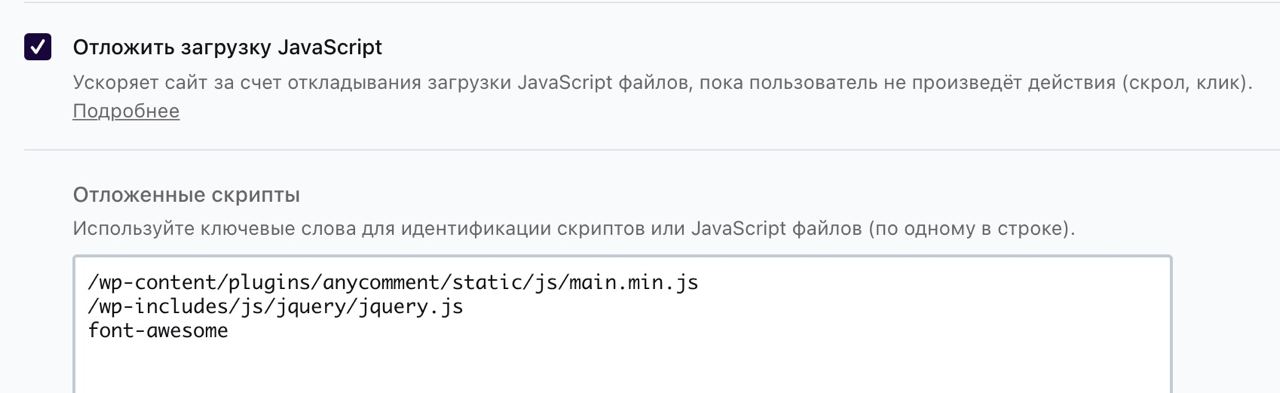Place cursor after jquery.js in the second line

tap(464, 307)
